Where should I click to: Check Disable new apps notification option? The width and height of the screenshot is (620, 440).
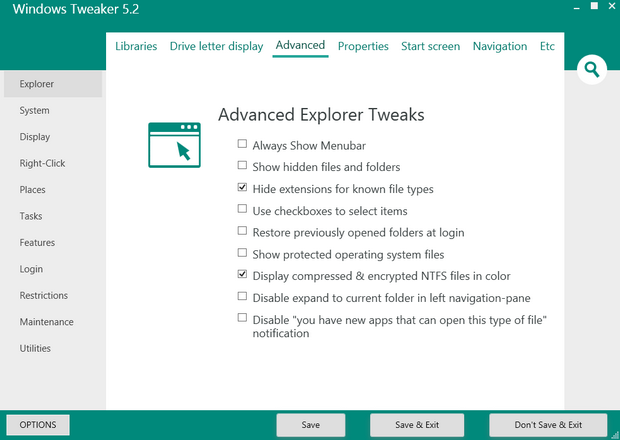tap(242, 318)
